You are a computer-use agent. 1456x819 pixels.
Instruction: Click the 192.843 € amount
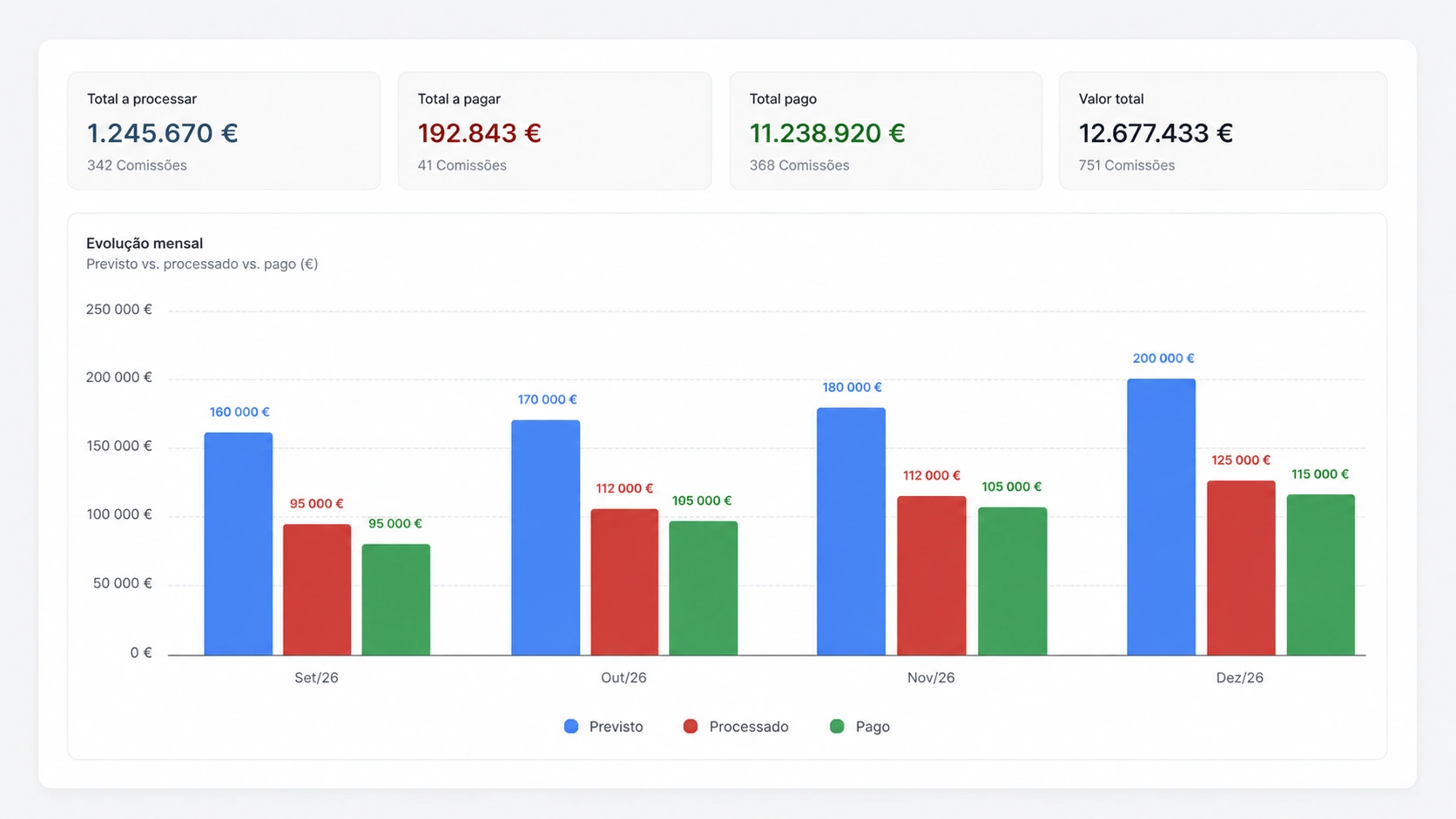(x=479, y=133)
